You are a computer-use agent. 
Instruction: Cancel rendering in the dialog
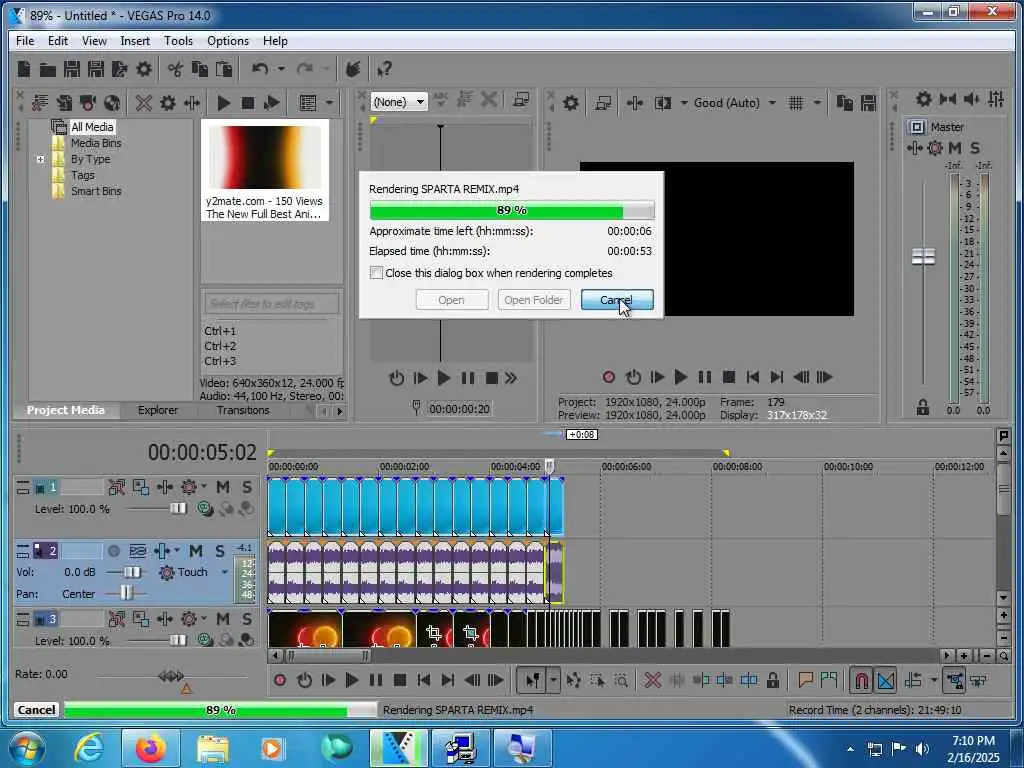click(617, 300)
